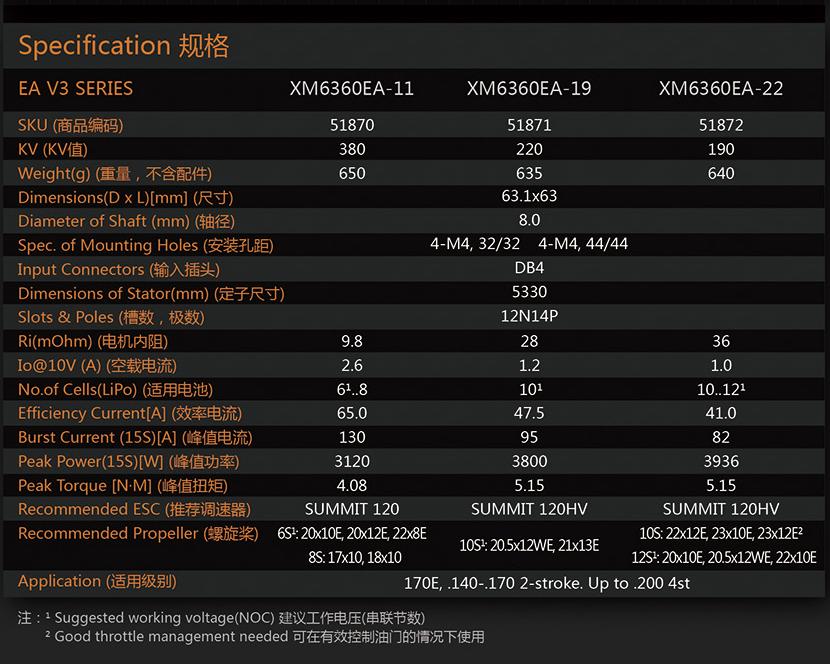This screenshot has width=830, height=664.
Task: Click the Diameter of Shaft row label
Action: [126, 221]
